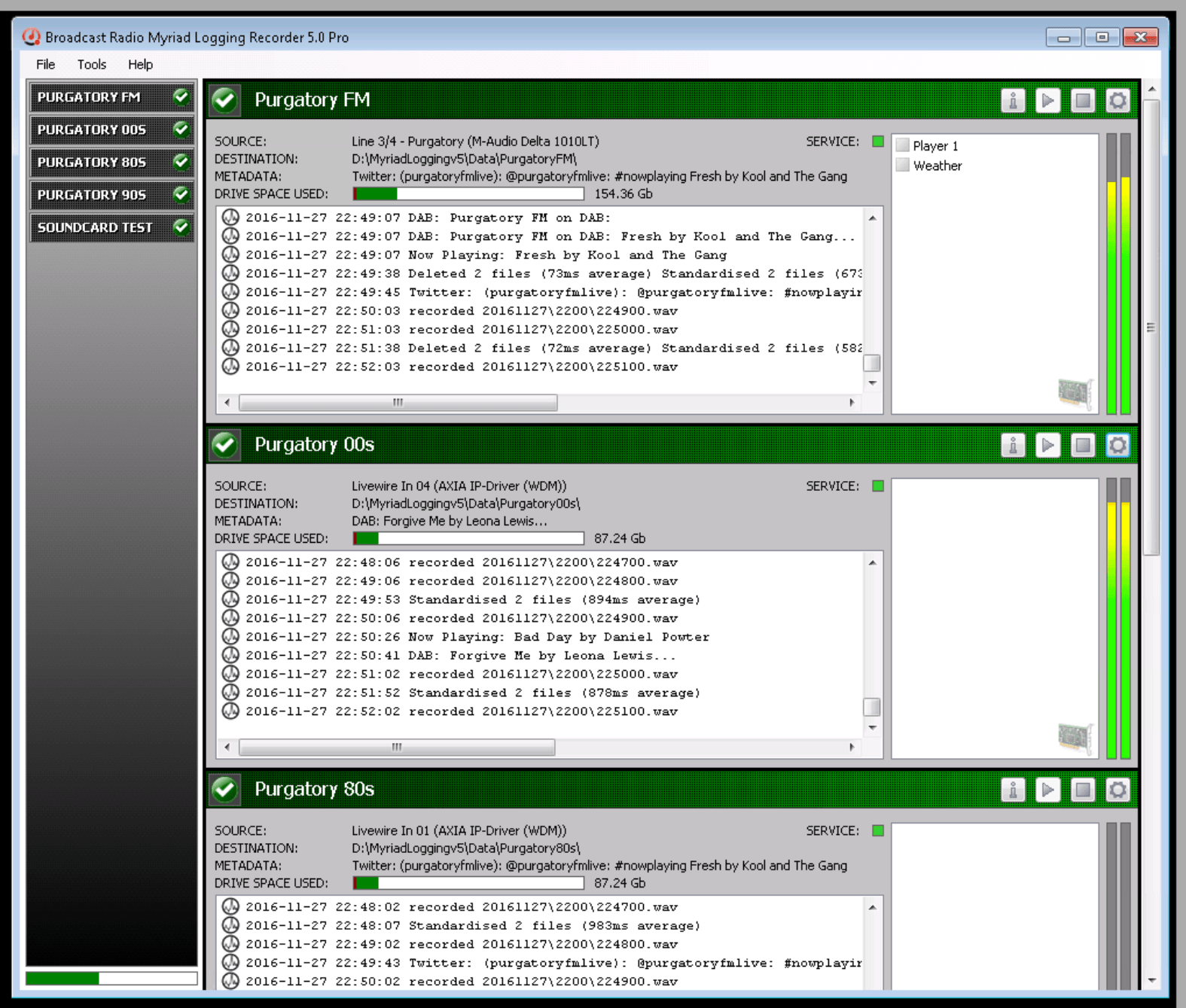Open the Tools menu

click(x=91, y=65)
